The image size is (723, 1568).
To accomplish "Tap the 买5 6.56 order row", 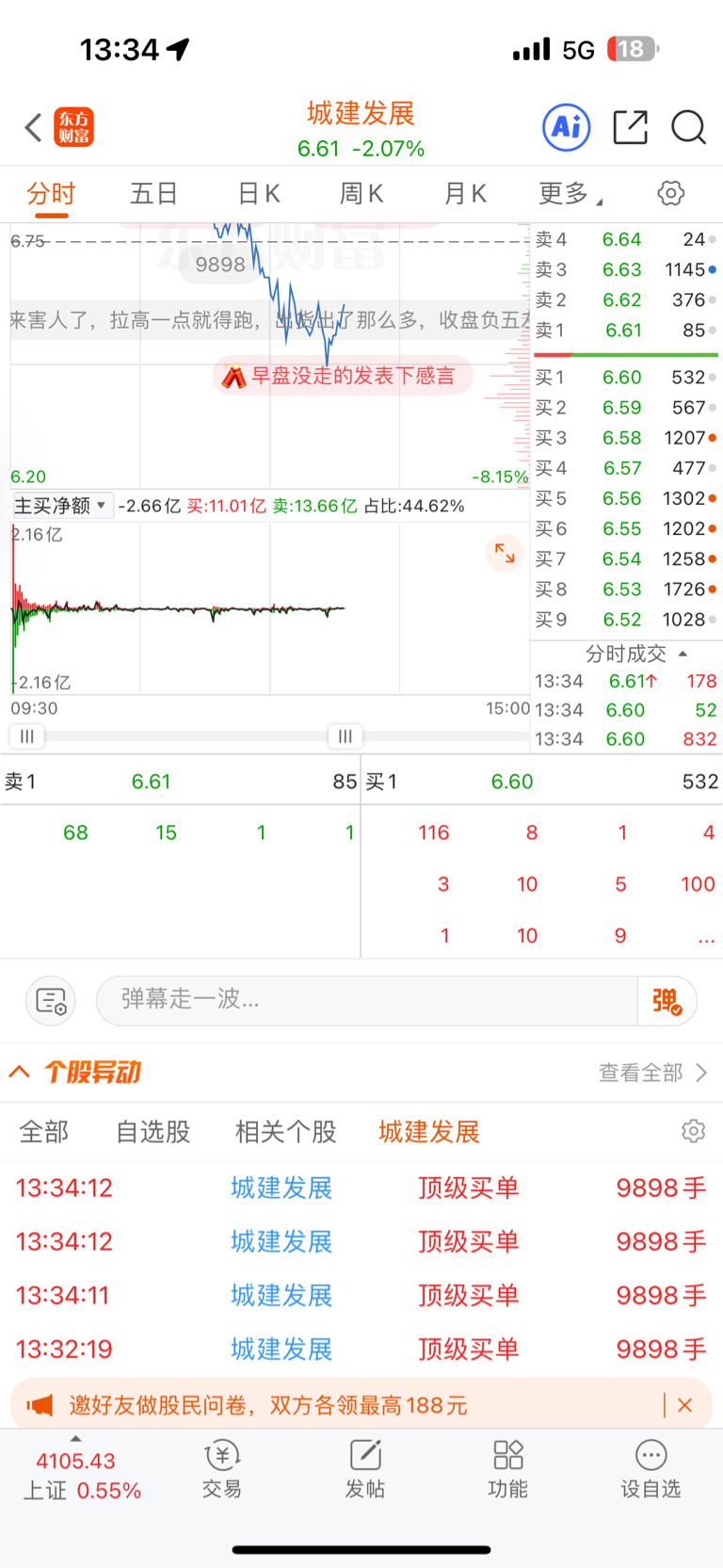I will coord(626,498).
